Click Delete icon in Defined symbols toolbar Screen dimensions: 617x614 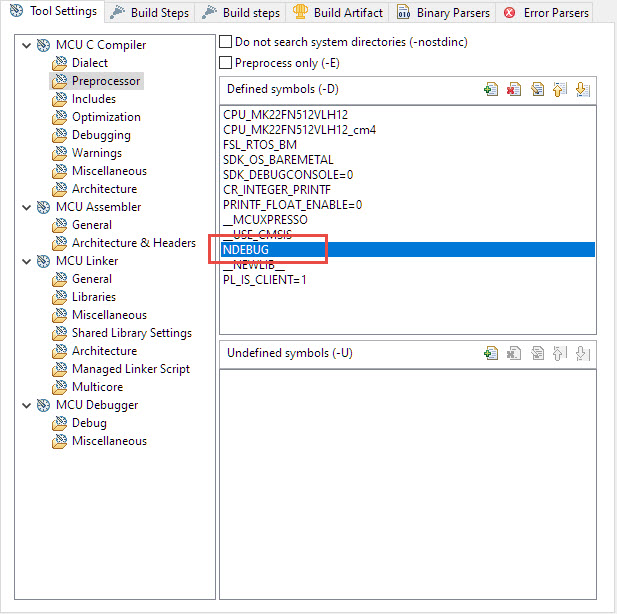(x=514, y=89)
